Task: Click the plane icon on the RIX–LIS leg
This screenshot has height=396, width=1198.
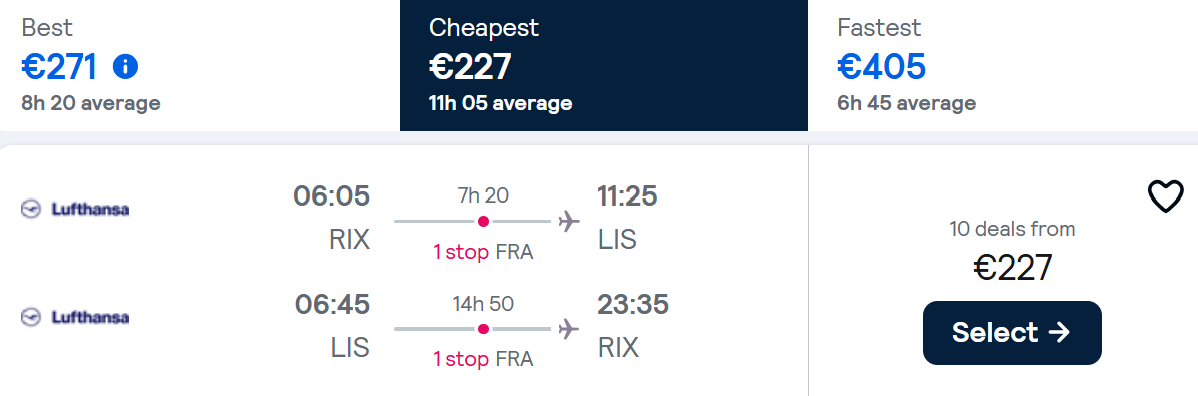Action: [x=569, y=222]
